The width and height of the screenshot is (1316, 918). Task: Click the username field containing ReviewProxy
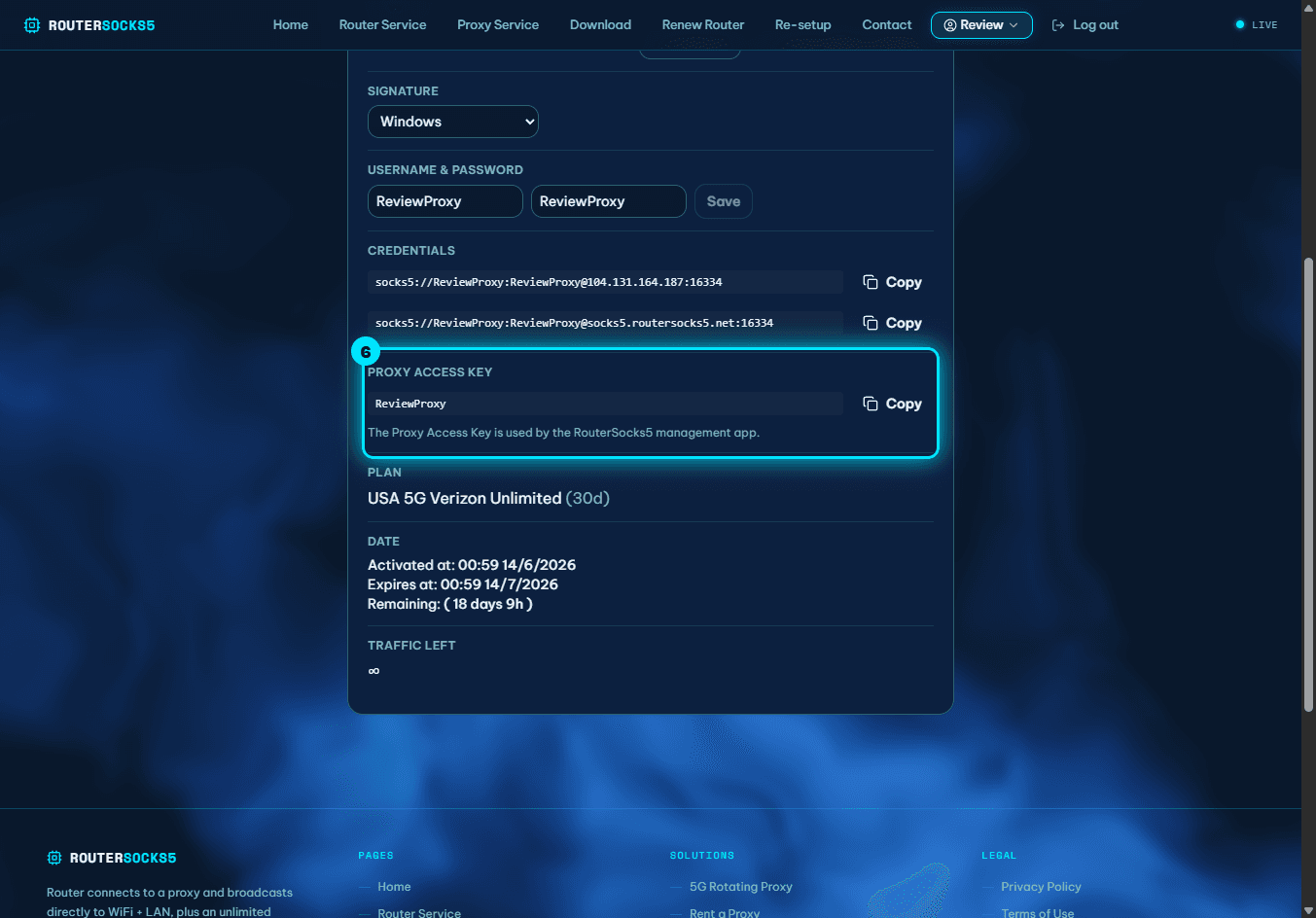445,201
